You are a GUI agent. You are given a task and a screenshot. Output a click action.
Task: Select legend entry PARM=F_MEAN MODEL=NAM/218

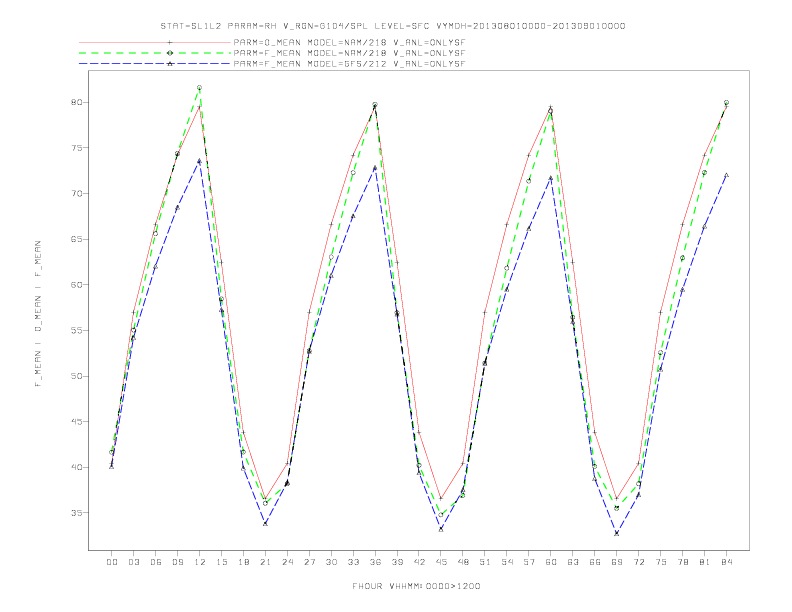coord(349,53)
